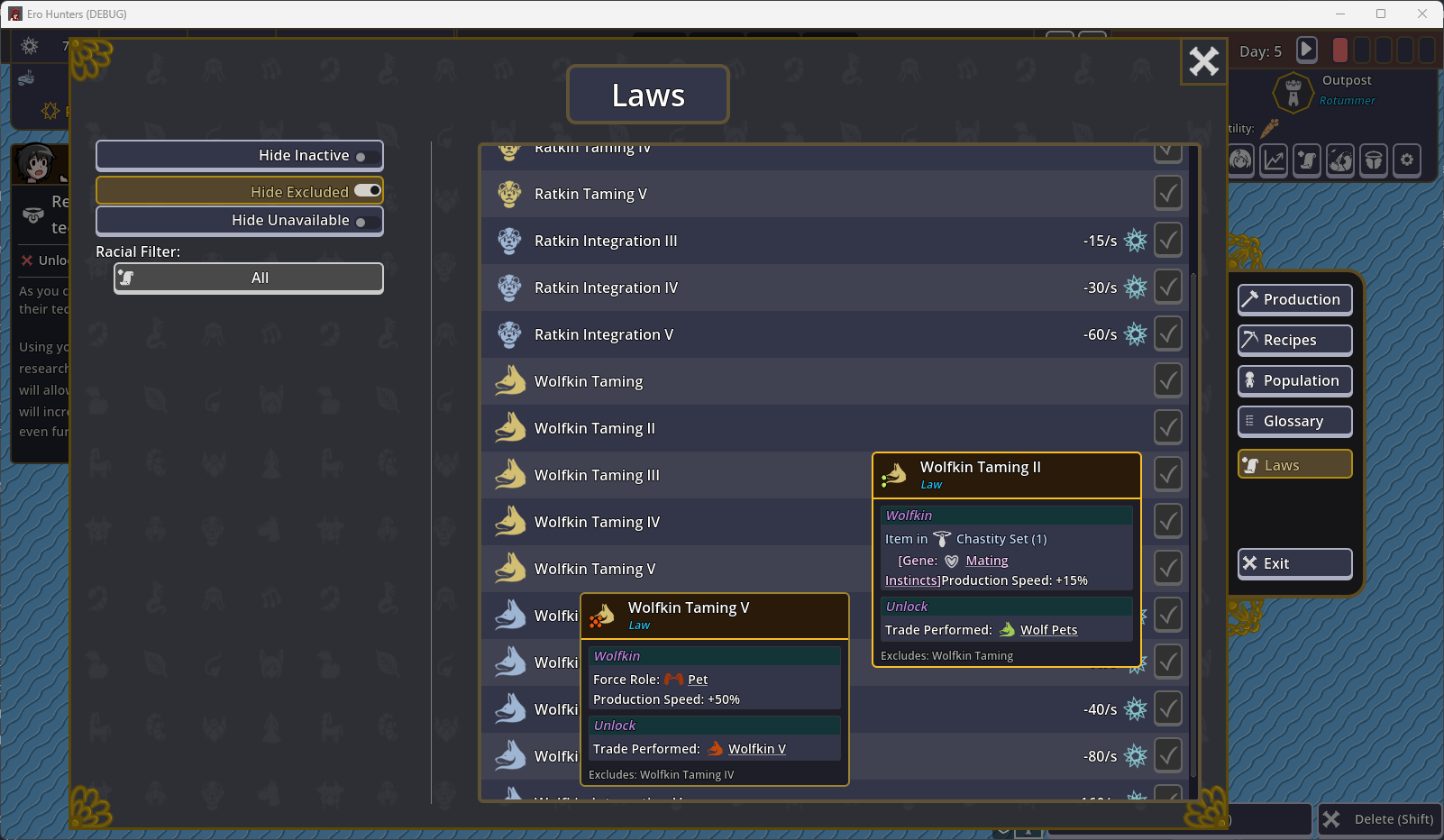This screenshot has height=840, width=1444.
Task: Select the red game speed pip
Action: [x=1340, y=50]
